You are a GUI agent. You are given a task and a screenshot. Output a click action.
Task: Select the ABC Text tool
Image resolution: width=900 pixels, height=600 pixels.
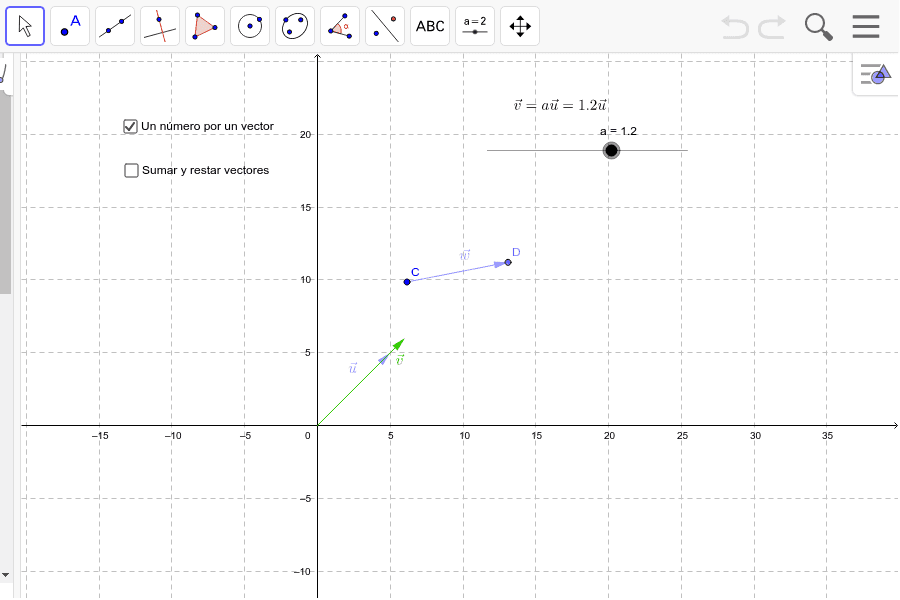430,26
